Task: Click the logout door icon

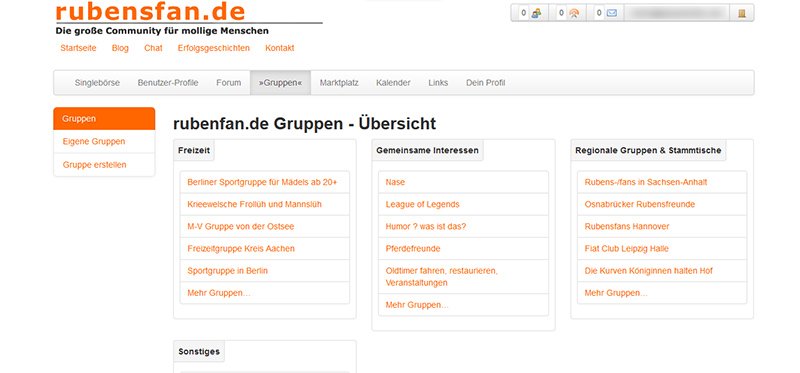Action: coord(742,13)
